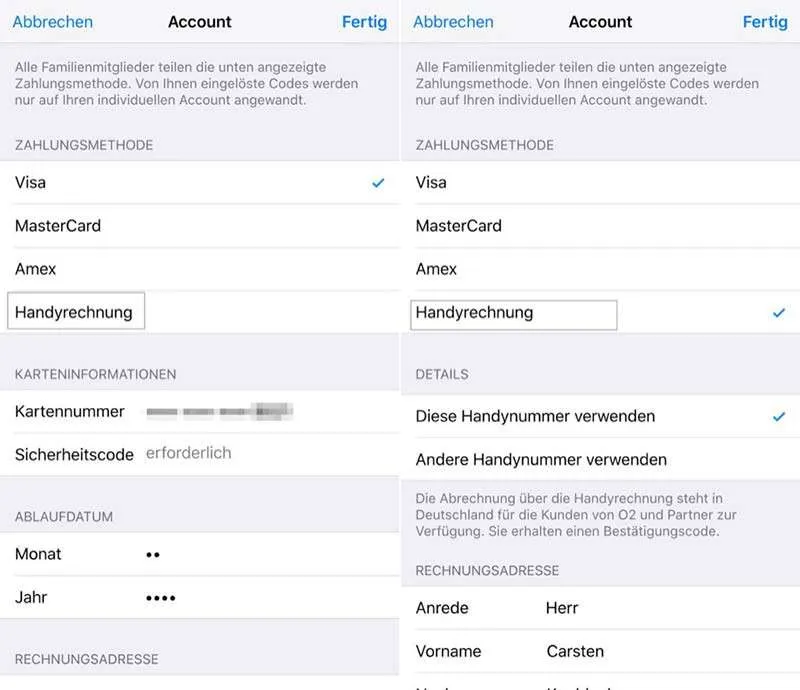The width and height of the screenshot is (800, 690).
Task: Choose MasterCard in right panel
Action: (x=601, y=226)
